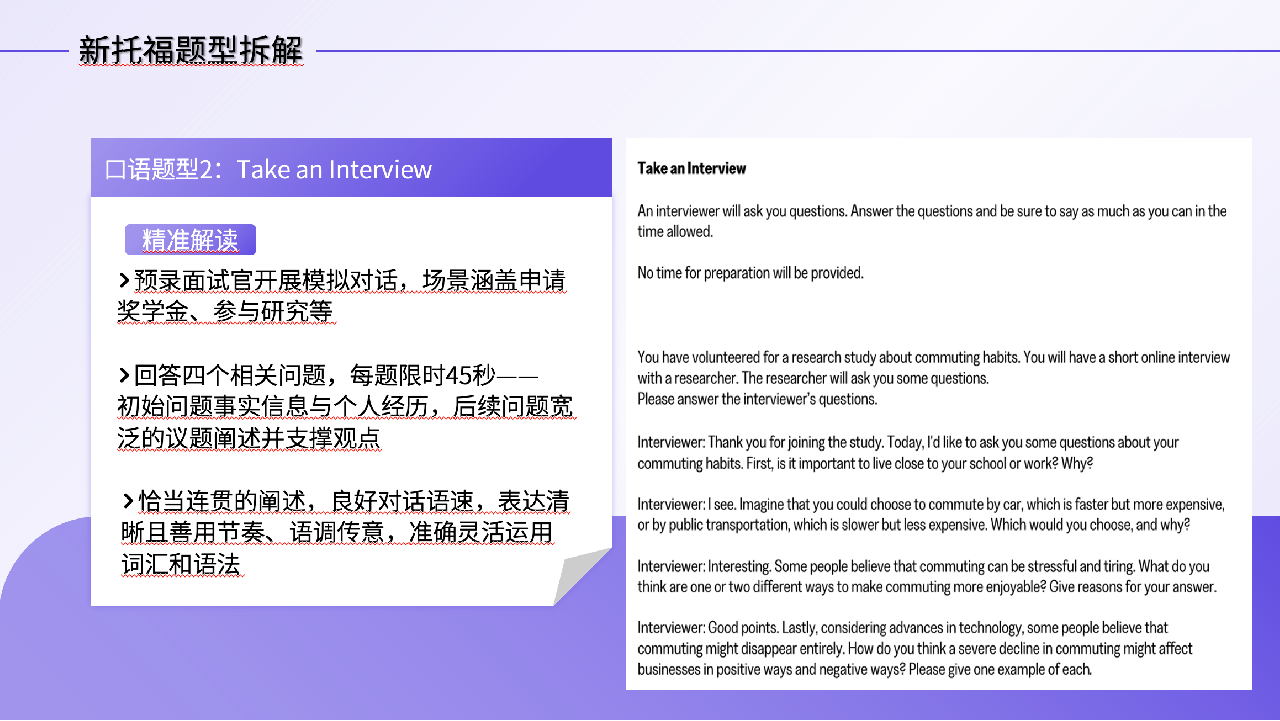Click the bullet text starting 恰当连贯的阐述
The height and width of the screenshot is (721, 1280).
(x=346, y=501)
